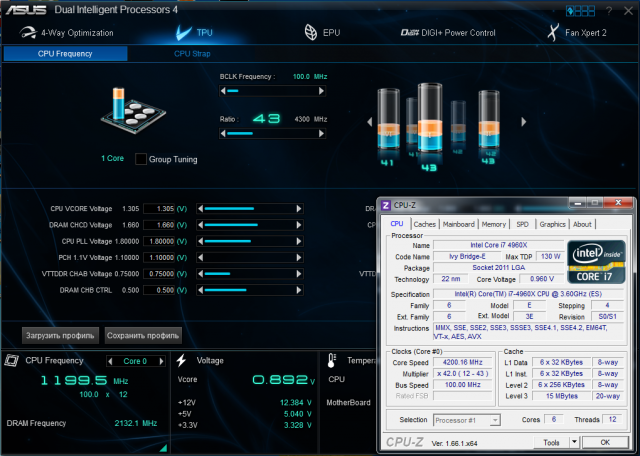640x456 pixels.
Task: Click the Ratio slider track
Action: point(272,133)
